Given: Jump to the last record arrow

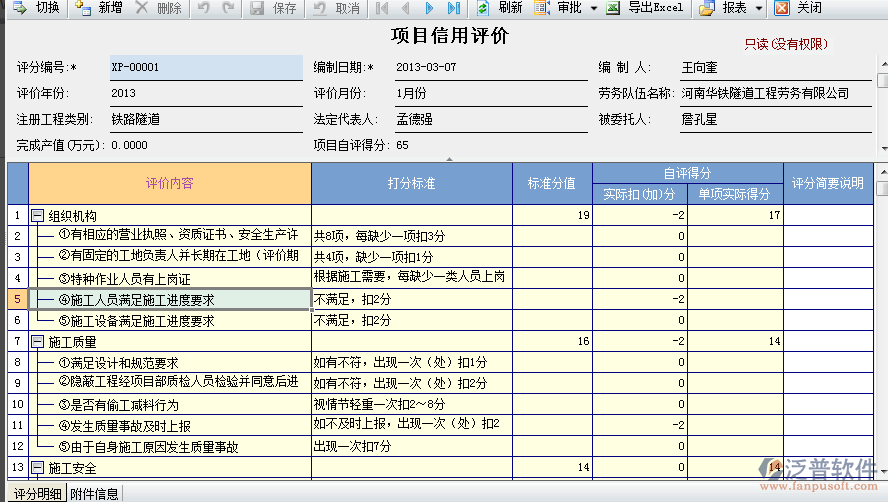Looking at the screenshot, I should click(454, 8).
